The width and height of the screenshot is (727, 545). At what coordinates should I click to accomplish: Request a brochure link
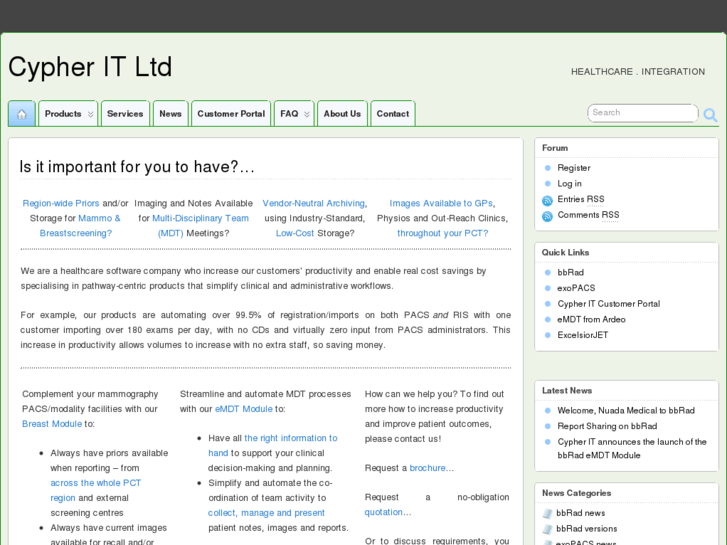[427, 468]
